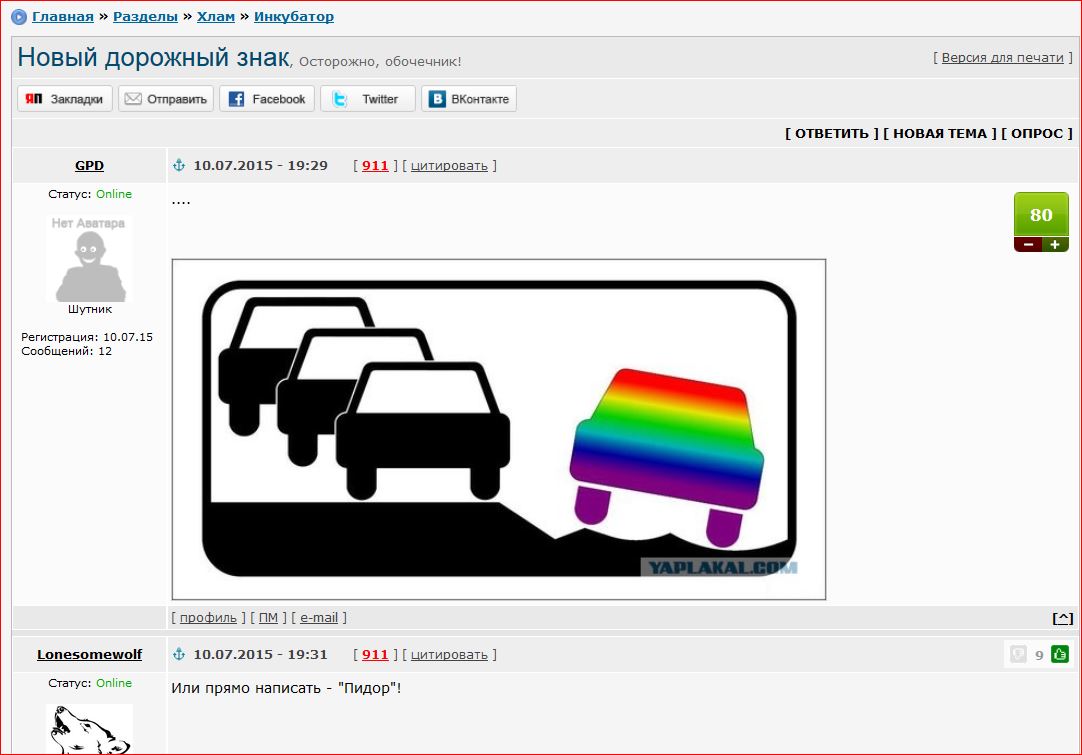Screen dimensions: 1082x755
Task: Click the green Online status under GPD
Action: [x=114, y=194]
